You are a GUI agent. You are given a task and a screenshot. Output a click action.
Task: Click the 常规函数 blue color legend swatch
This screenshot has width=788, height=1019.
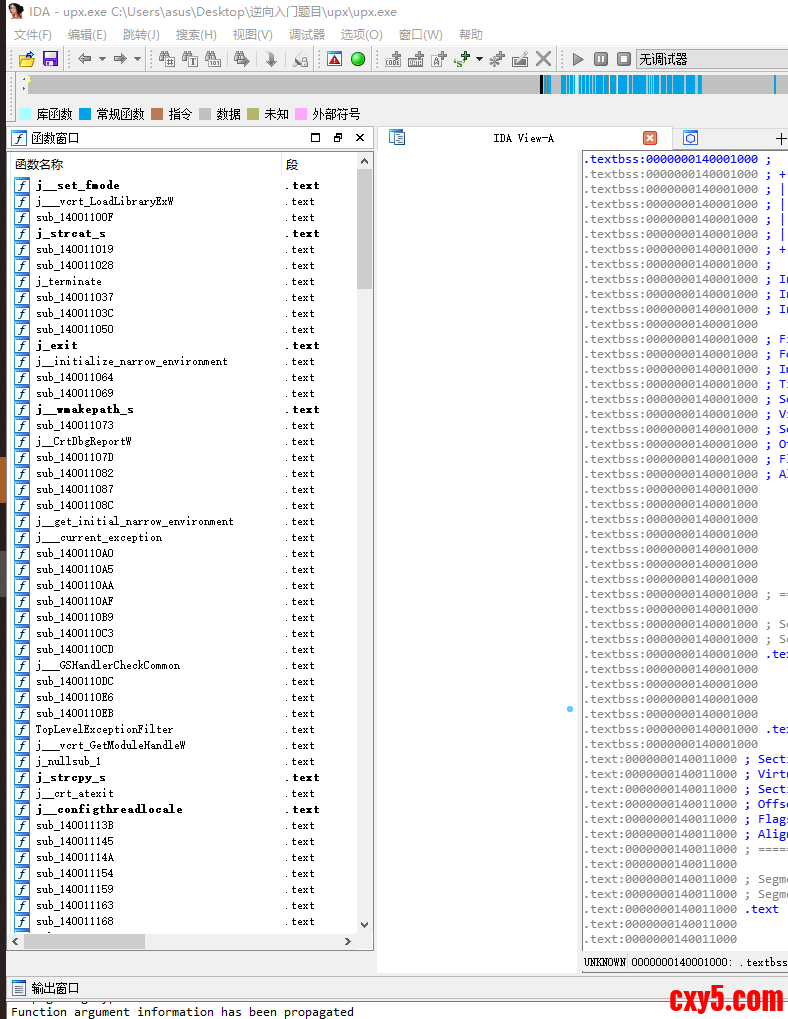[x=85, y=114]
